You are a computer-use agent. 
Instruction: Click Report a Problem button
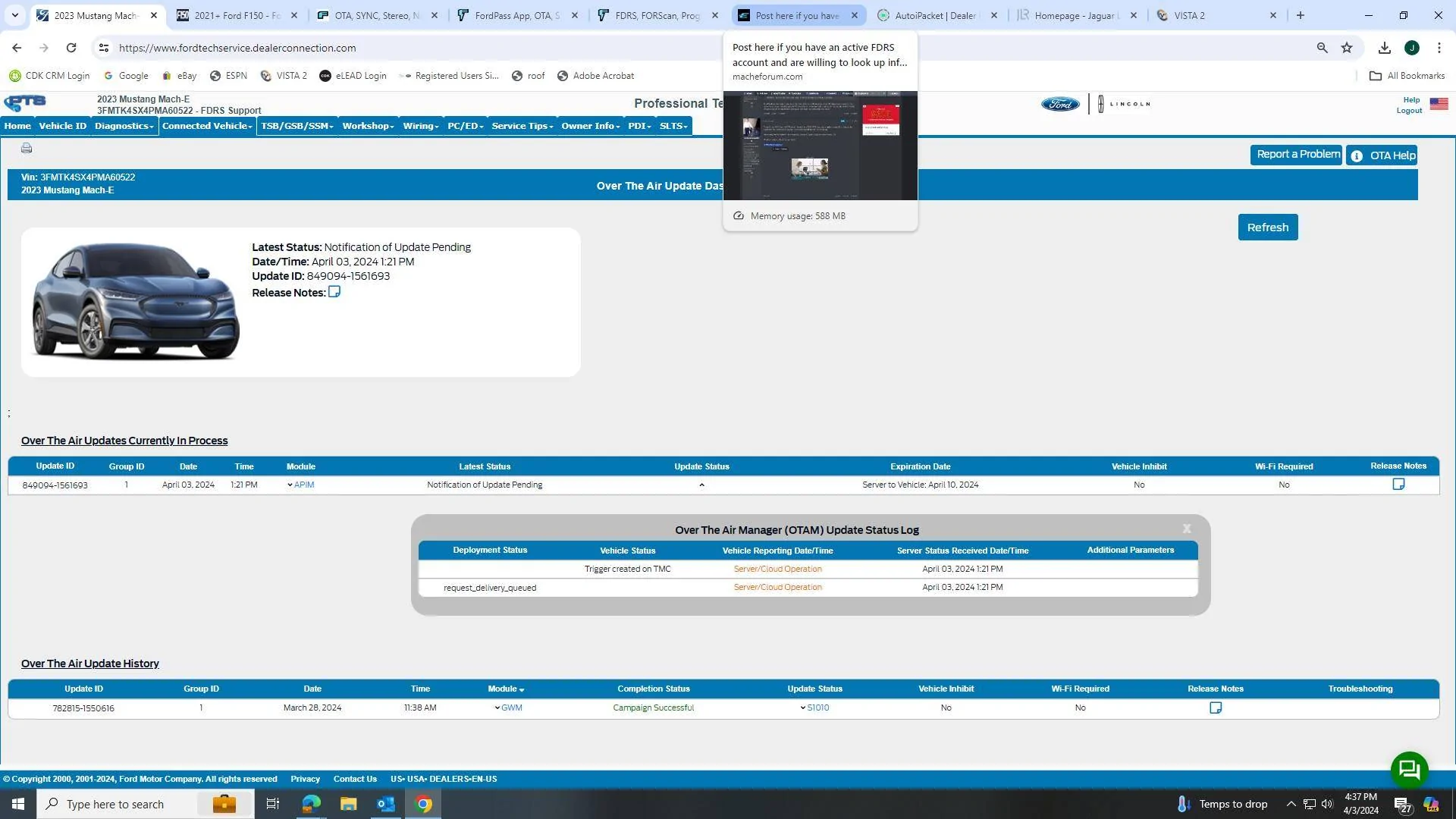coord(1296,155)
